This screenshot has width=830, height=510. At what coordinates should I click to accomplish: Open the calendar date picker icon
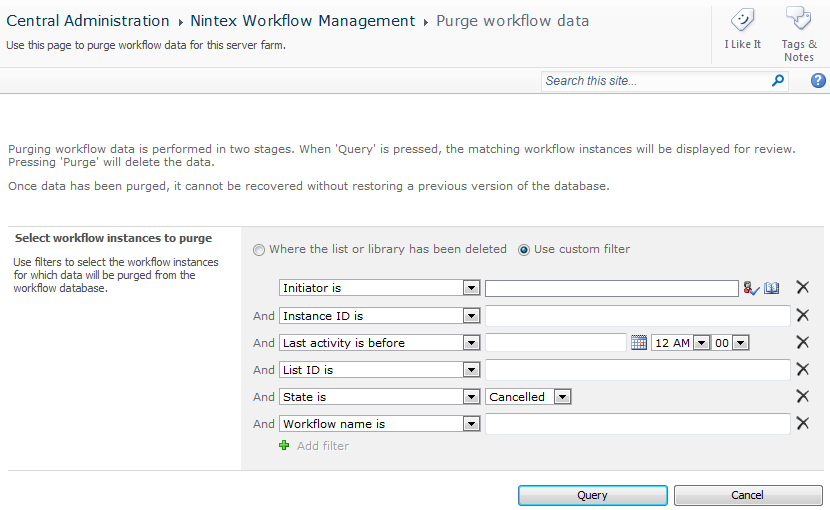[x=639, y=343]
